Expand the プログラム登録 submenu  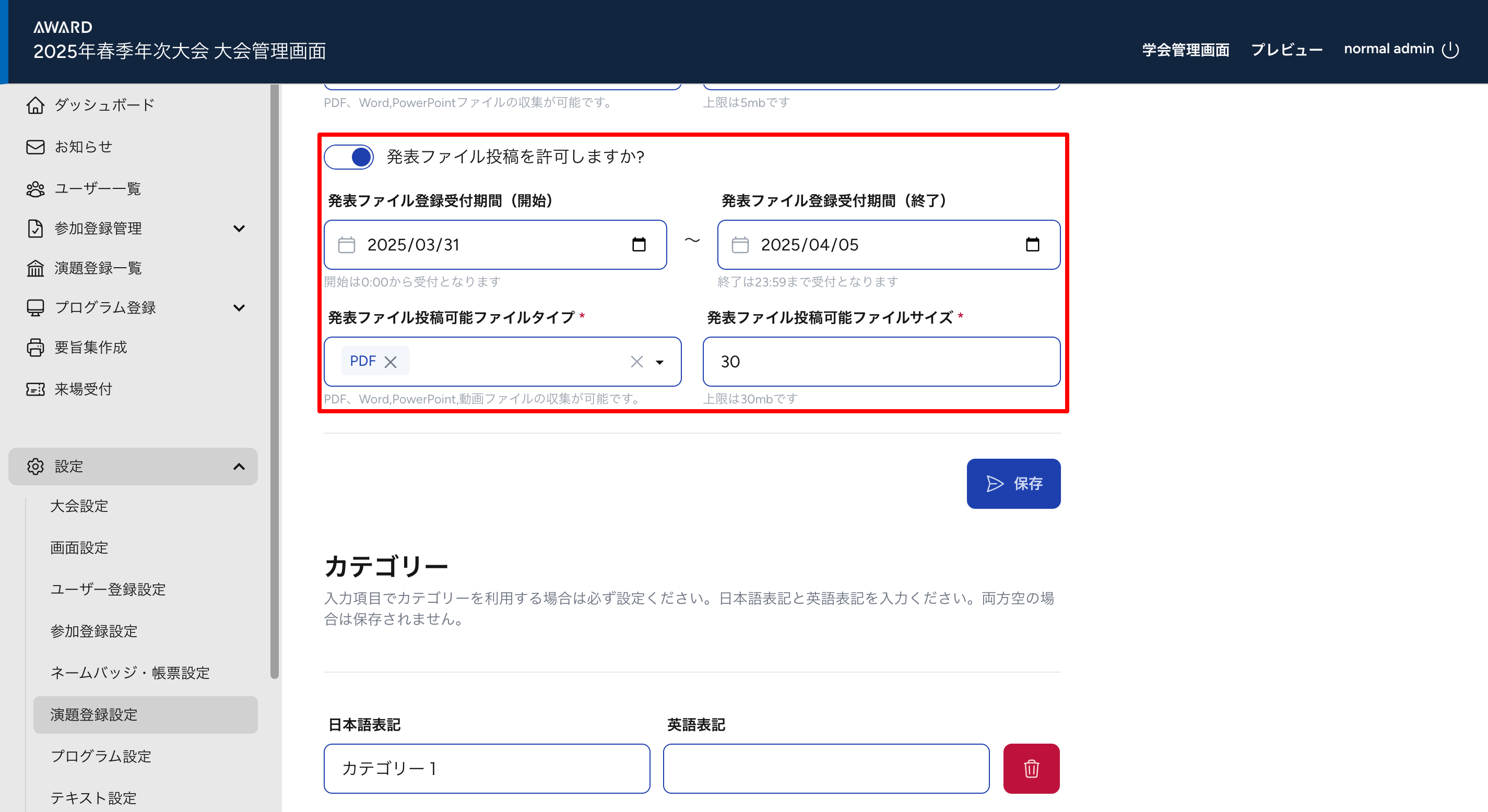tap(239, 308)
